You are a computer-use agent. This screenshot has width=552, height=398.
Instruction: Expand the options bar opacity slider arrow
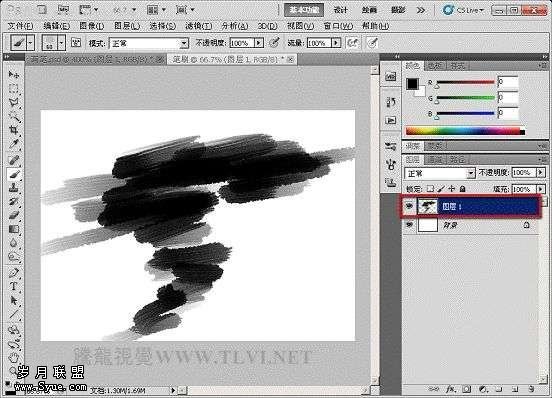pyautogui.click(x=259, y=43)
